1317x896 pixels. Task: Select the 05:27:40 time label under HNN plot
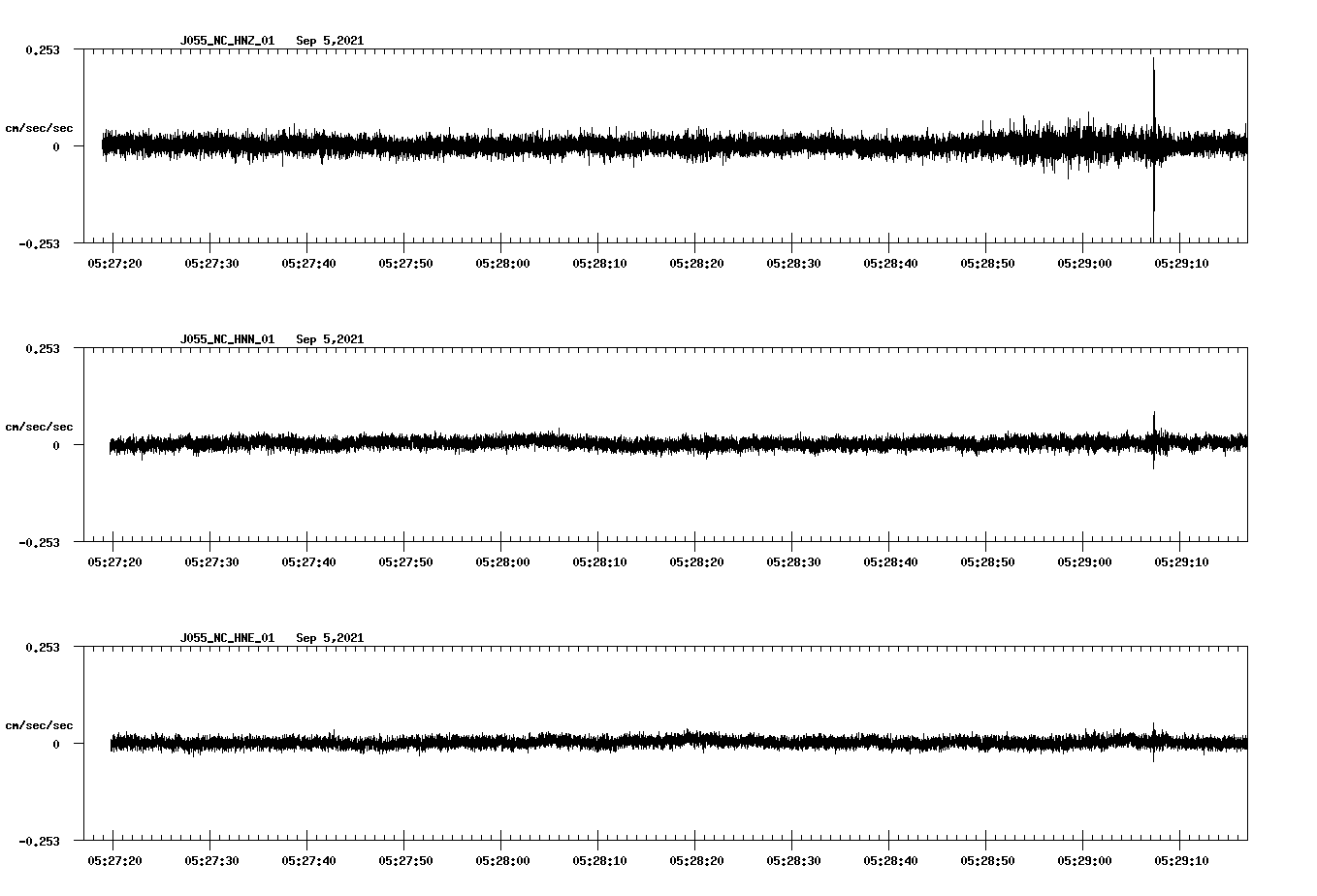click(307, 561)
